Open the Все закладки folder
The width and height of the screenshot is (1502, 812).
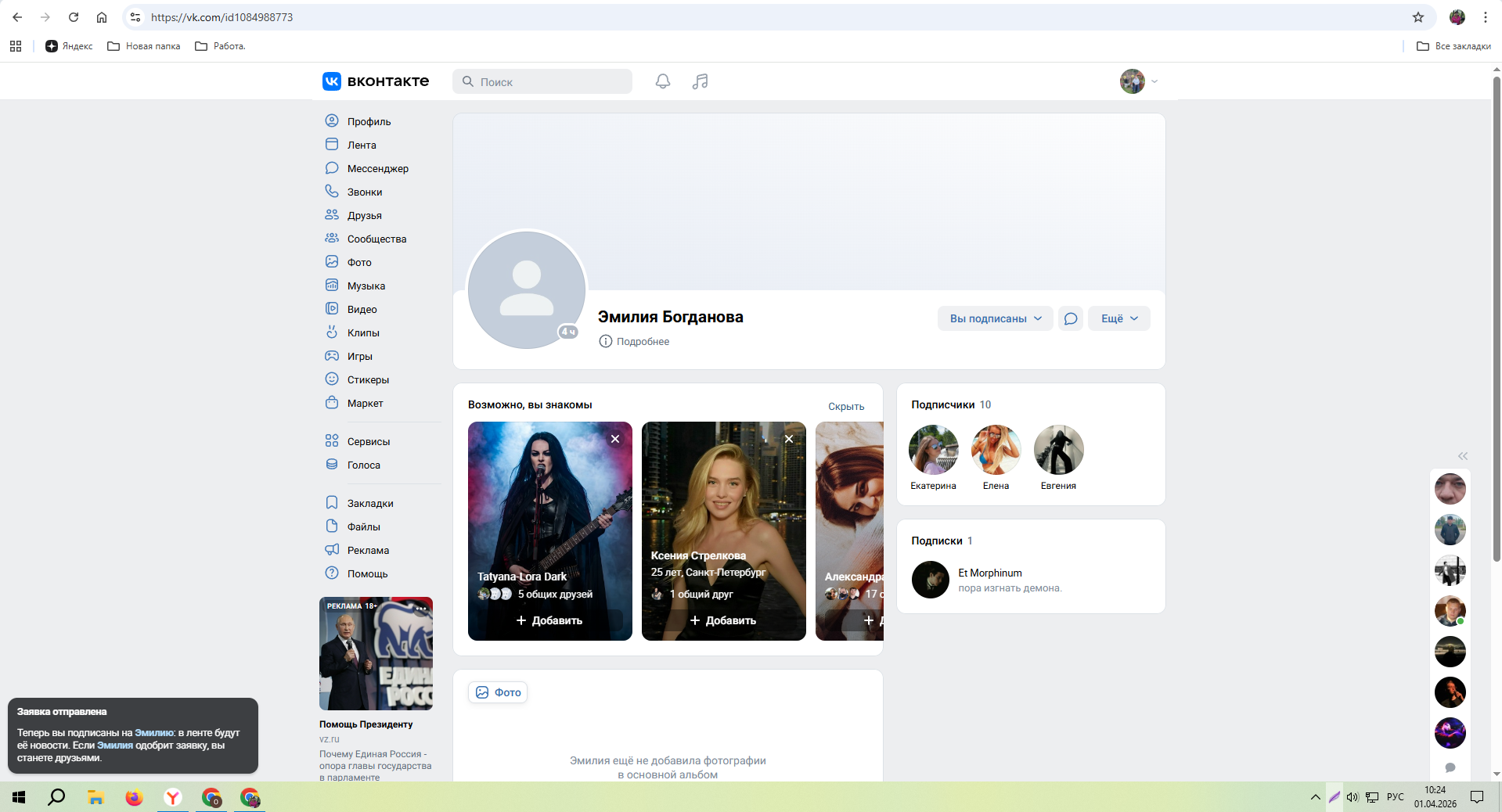1453,46
